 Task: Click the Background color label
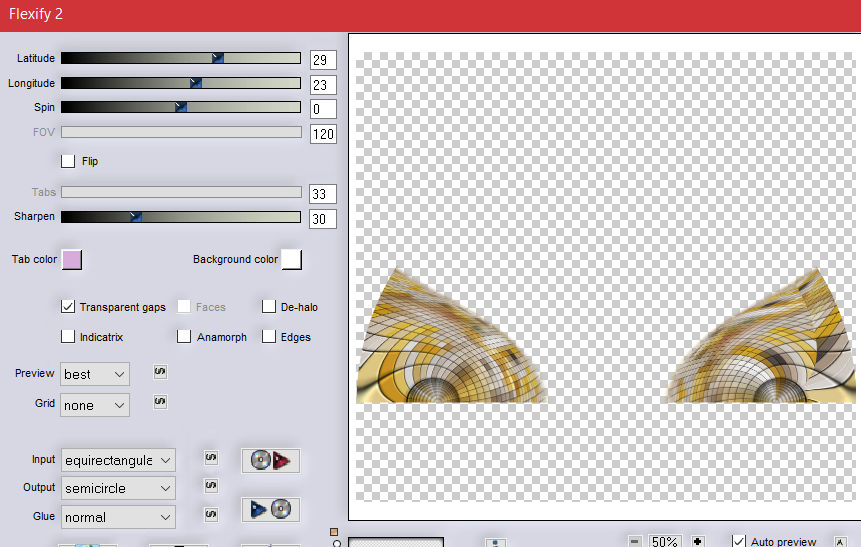point(236,259)
